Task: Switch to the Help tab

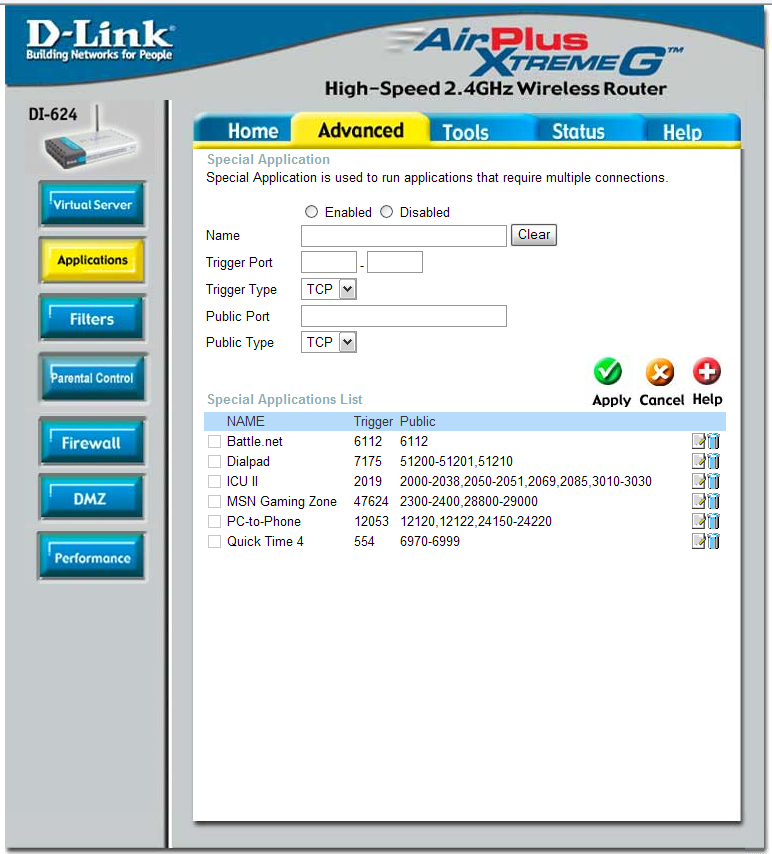Action: (682, 132)
